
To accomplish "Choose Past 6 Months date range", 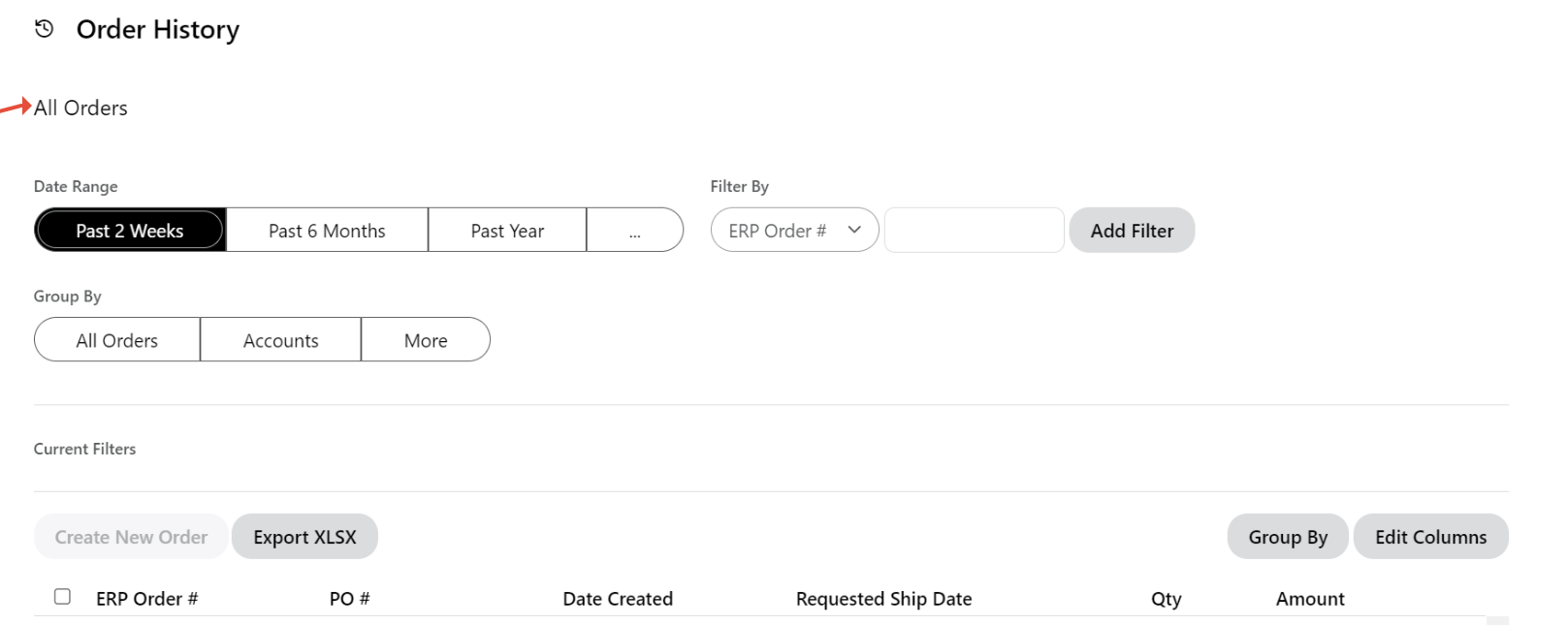I will pos(327,231).
